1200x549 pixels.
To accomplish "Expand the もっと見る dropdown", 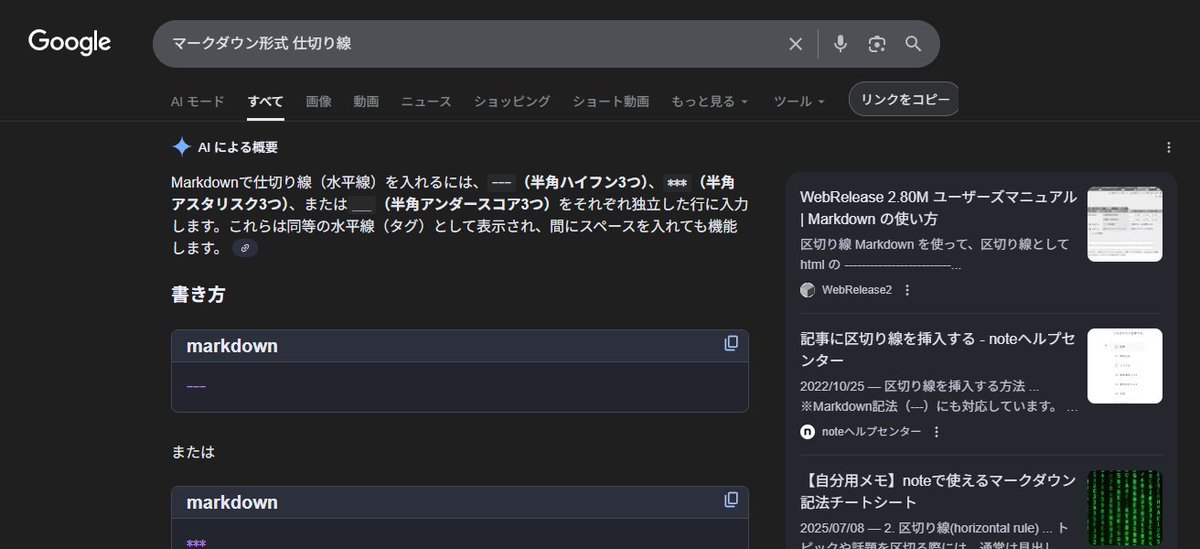I will point(709,101).
